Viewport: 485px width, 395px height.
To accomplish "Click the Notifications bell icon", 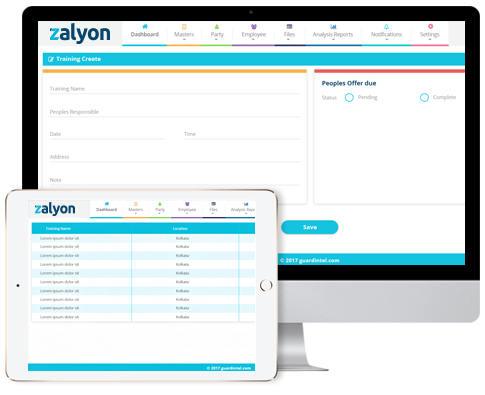I will (x=386, y=26).
